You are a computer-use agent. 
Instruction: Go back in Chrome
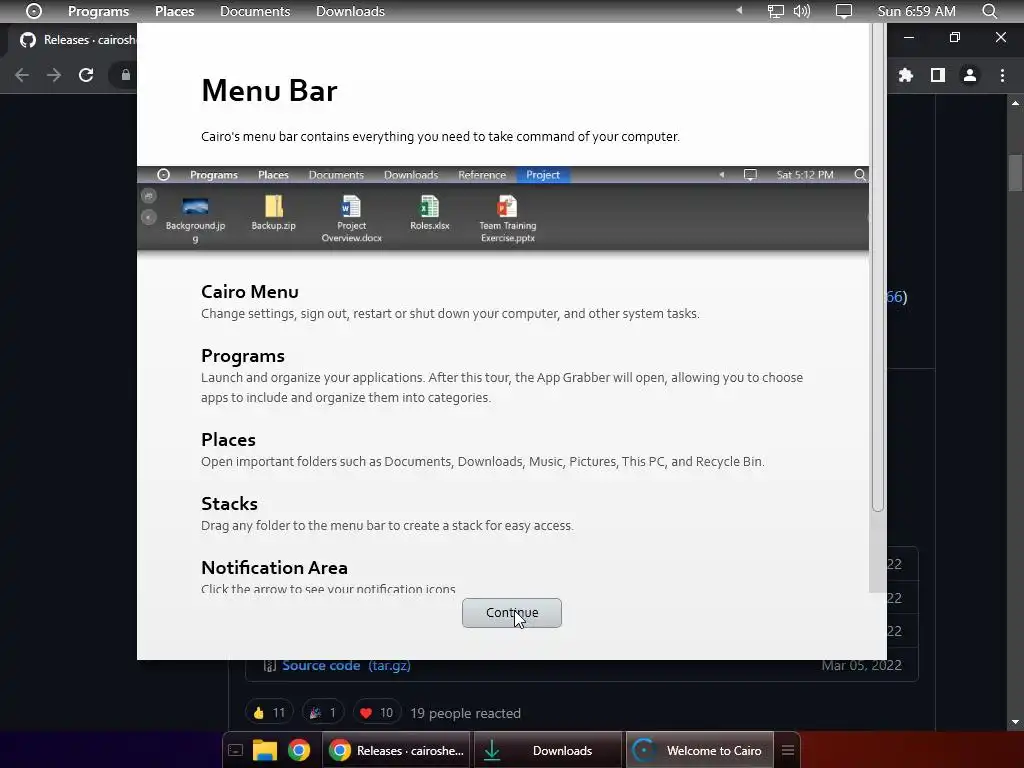[22, 75]
